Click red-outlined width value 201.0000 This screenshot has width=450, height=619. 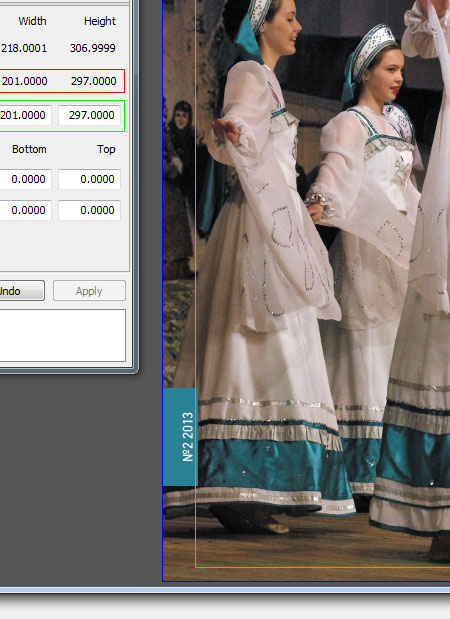(x=24, y=81)
